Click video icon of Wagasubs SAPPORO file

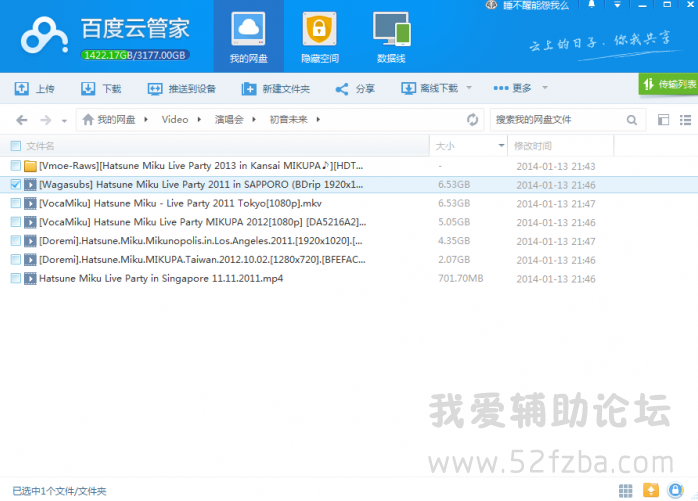point(30,184)
